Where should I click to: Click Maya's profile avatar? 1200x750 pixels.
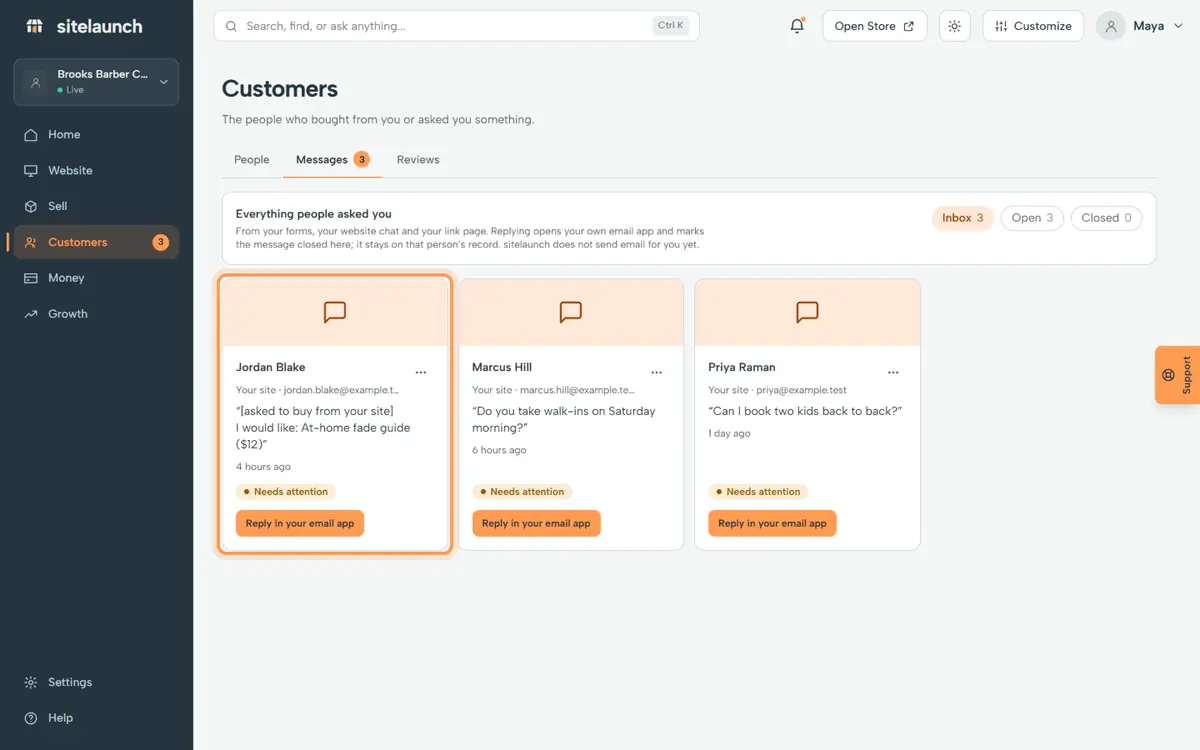pos(1111,26)
